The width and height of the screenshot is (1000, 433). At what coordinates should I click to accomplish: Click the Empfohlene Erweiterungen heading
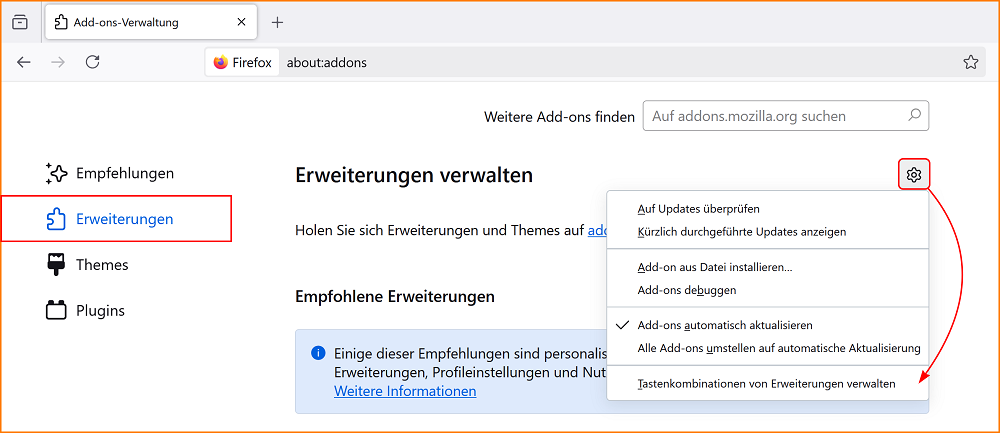395,297
